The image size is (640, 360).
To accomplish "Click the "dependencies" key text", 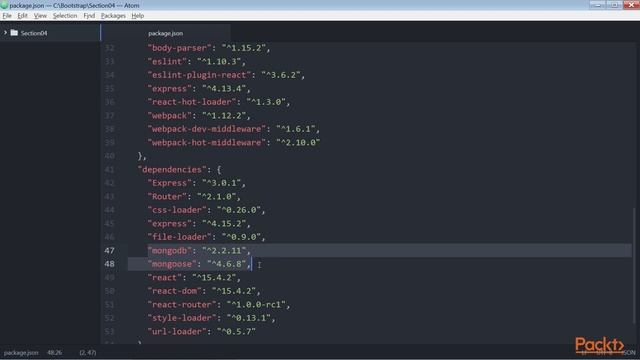I will tap(172, 169).
